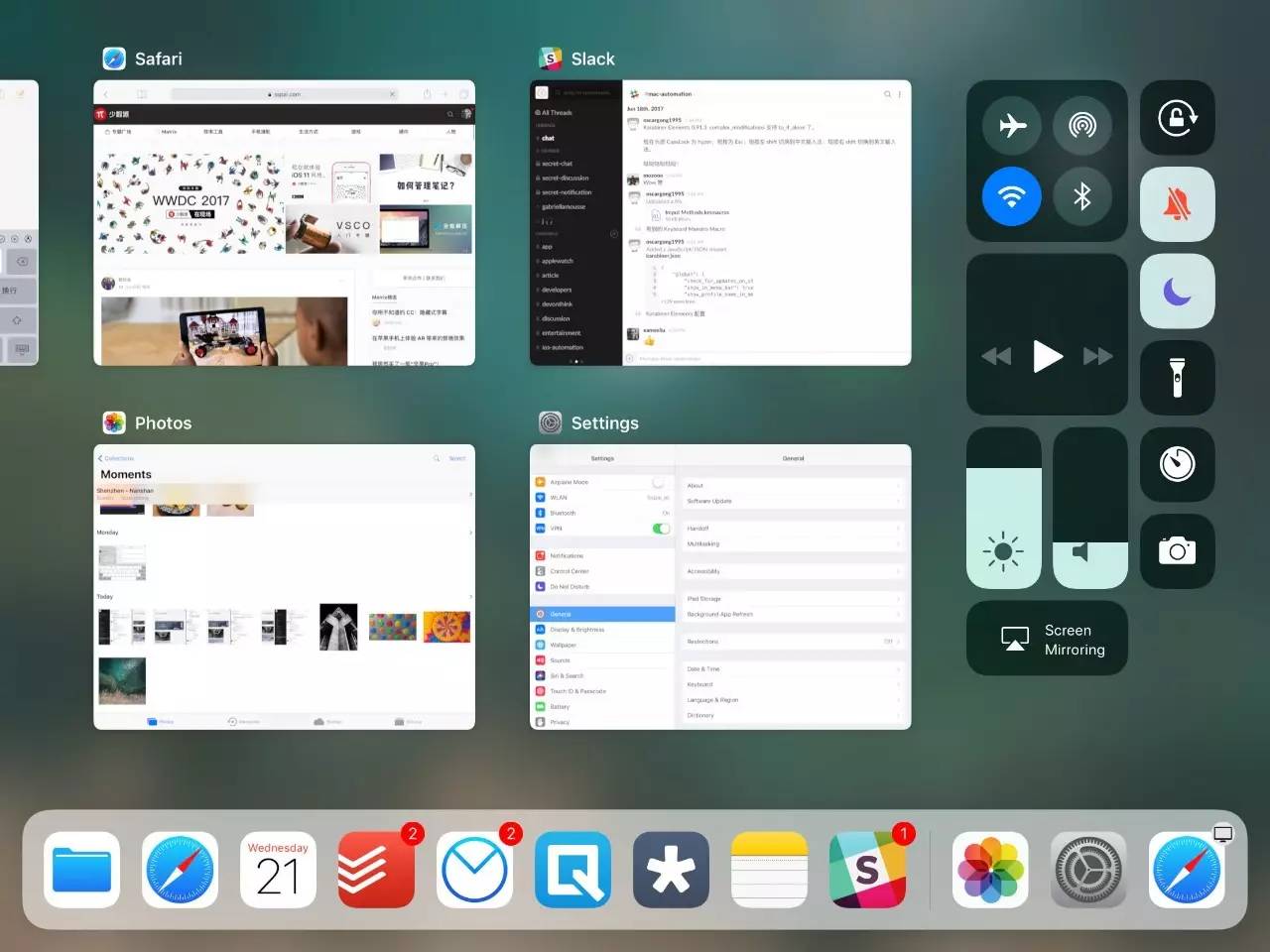Toggle the mute bell control
This screenshot has height=952, width=1270.
1178,204
